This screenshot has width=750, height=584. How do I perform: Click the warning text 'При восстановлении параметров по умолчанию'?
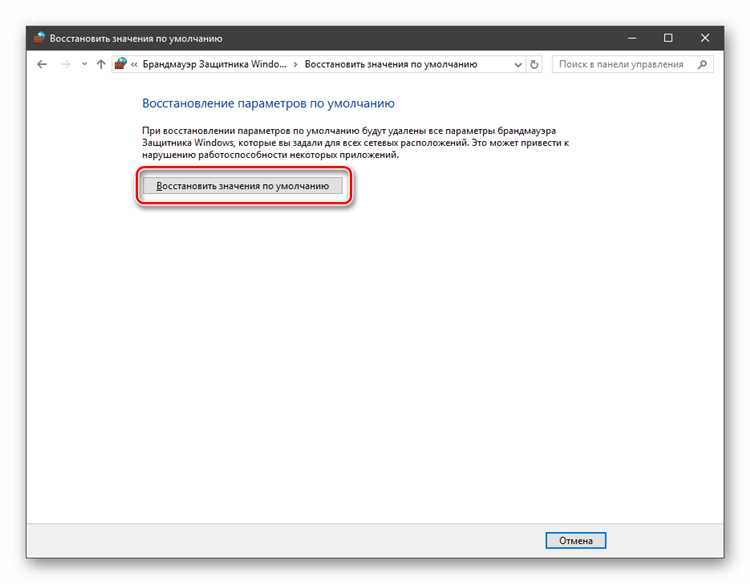tap(251, 131)
